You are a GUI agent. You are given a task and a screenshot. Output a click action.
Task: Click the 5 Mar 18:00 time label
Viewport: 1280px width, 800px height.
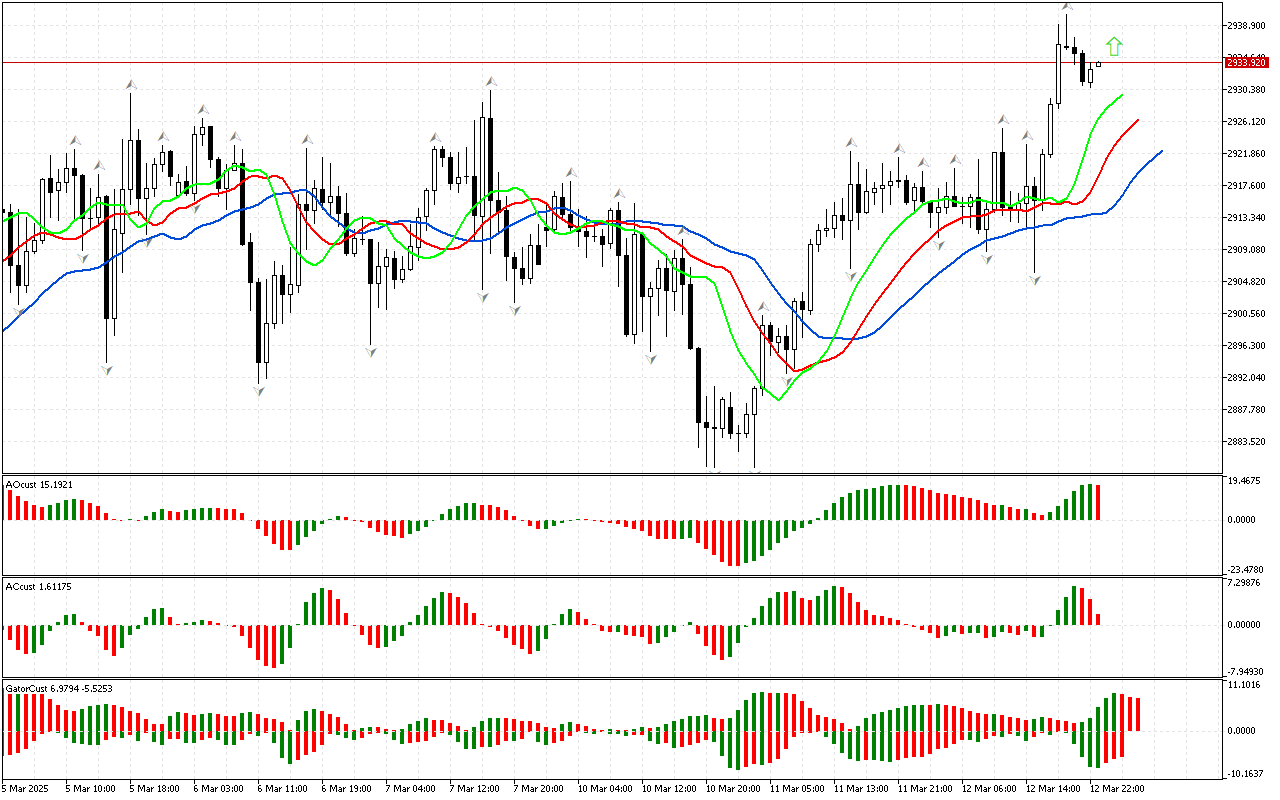point(155,789)
